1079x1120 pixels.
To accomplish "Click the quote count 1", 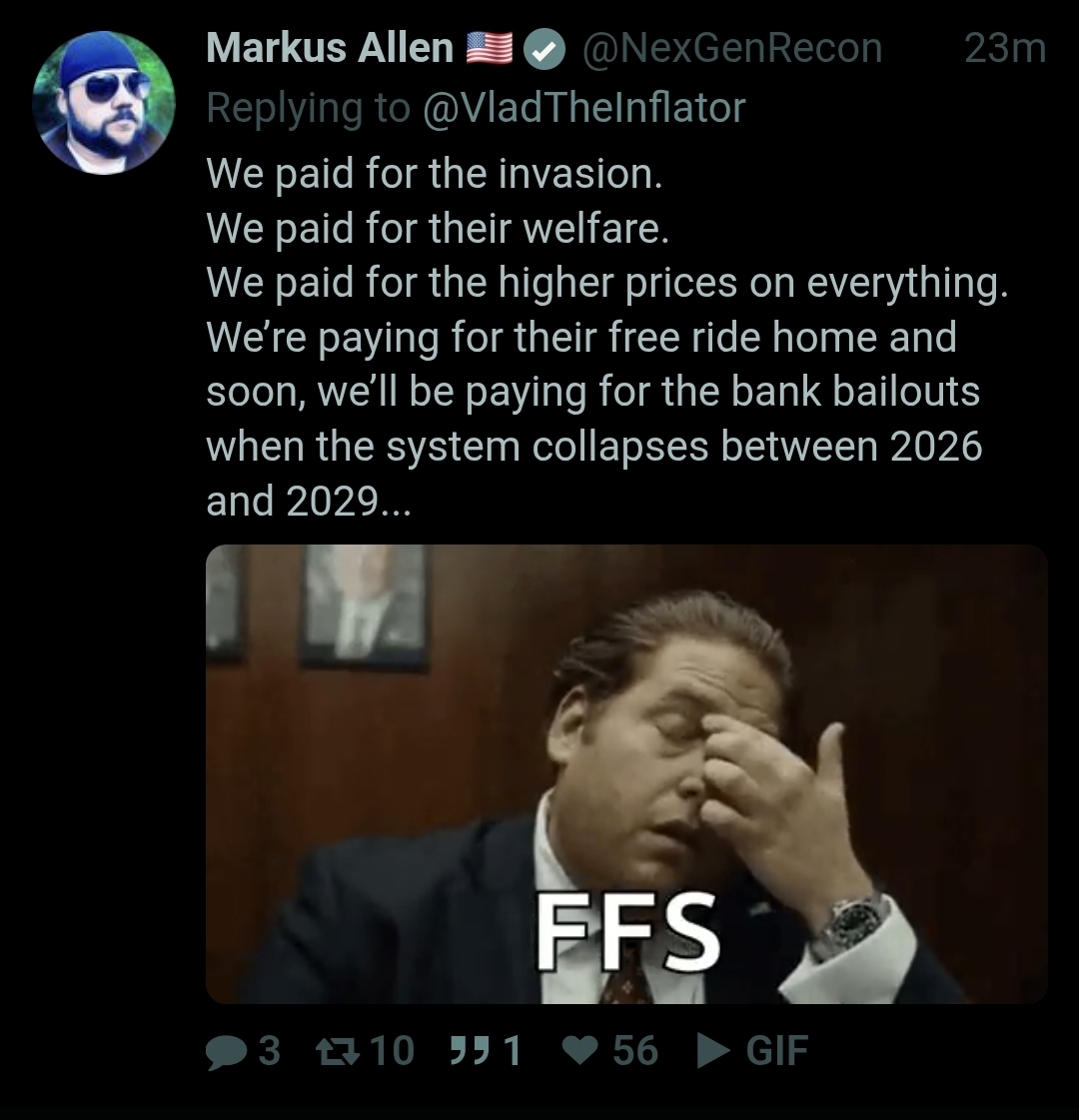I will coord(513,1051).
